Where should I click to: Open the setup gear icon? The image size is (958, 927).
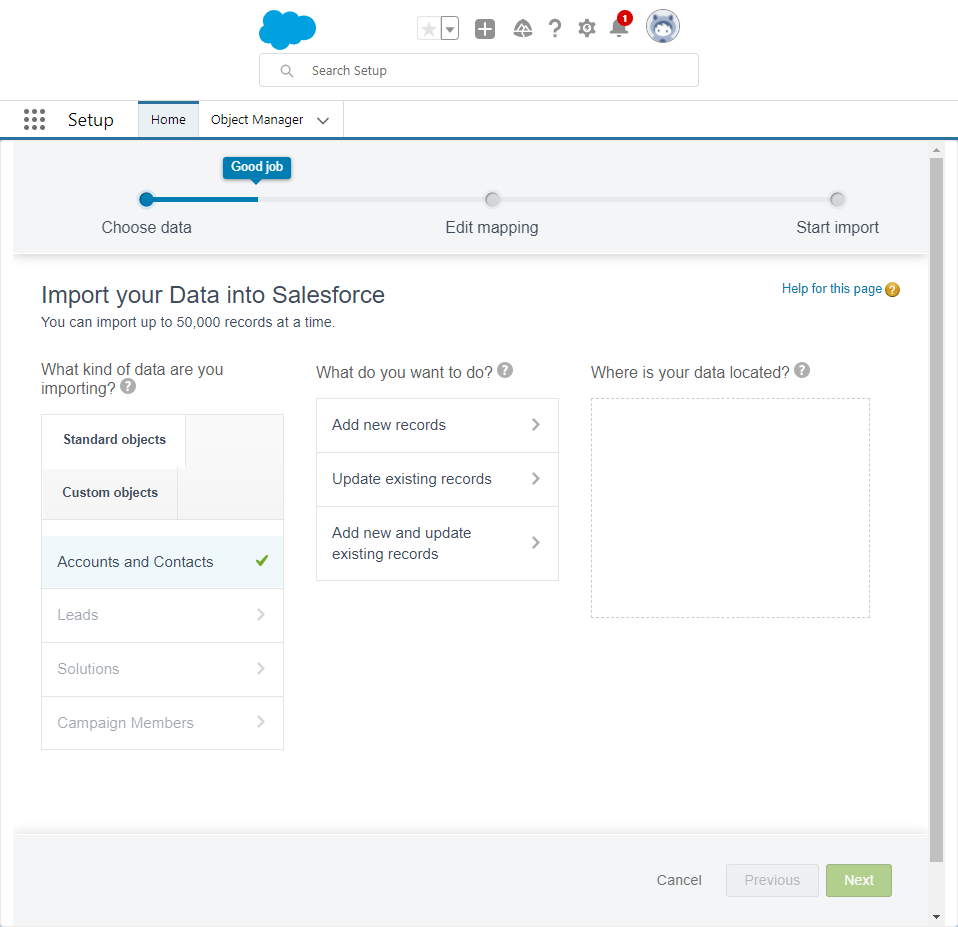point(587,29)
